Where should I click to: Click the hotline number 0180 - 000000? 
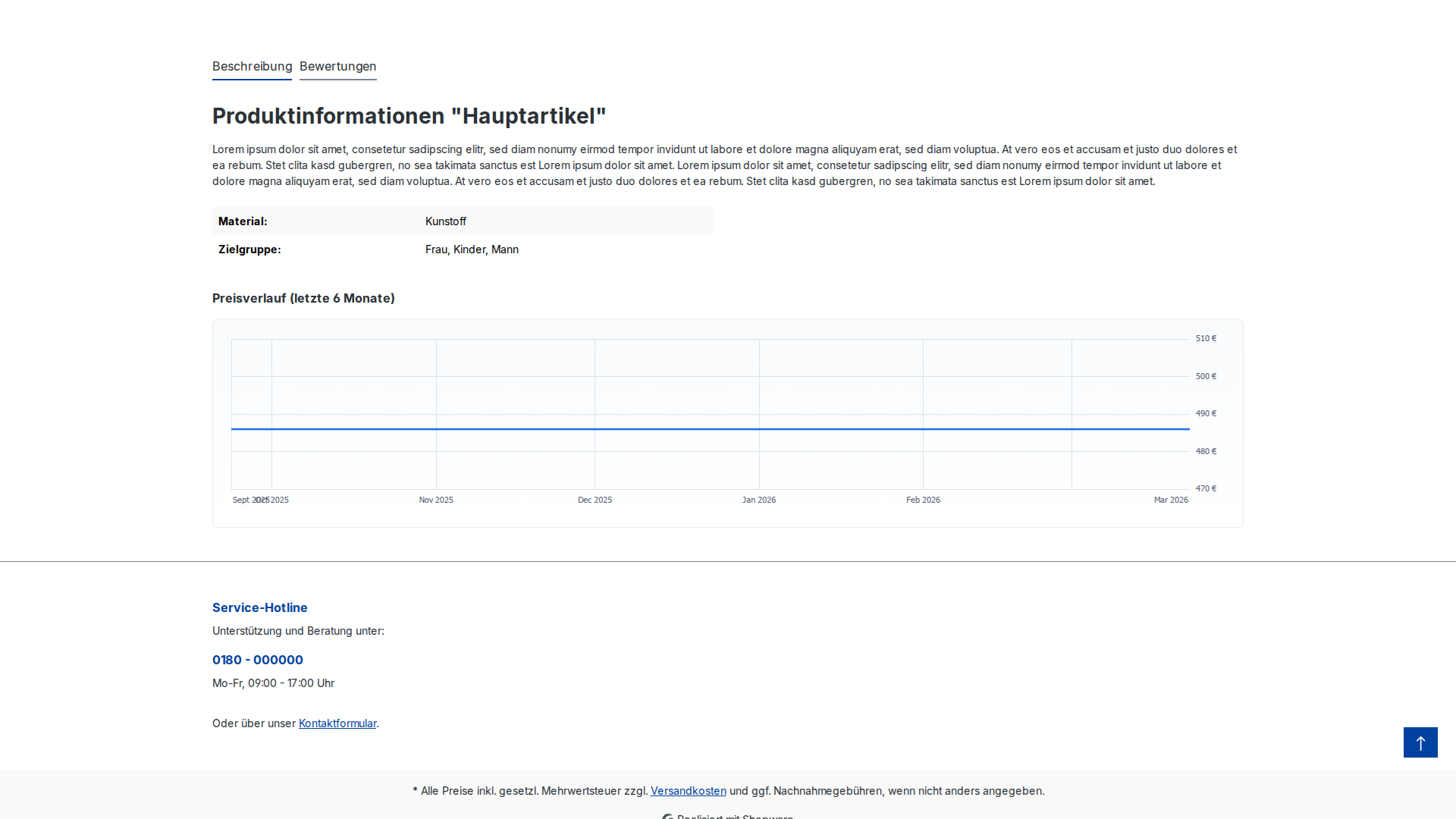(x=258, y=660)
